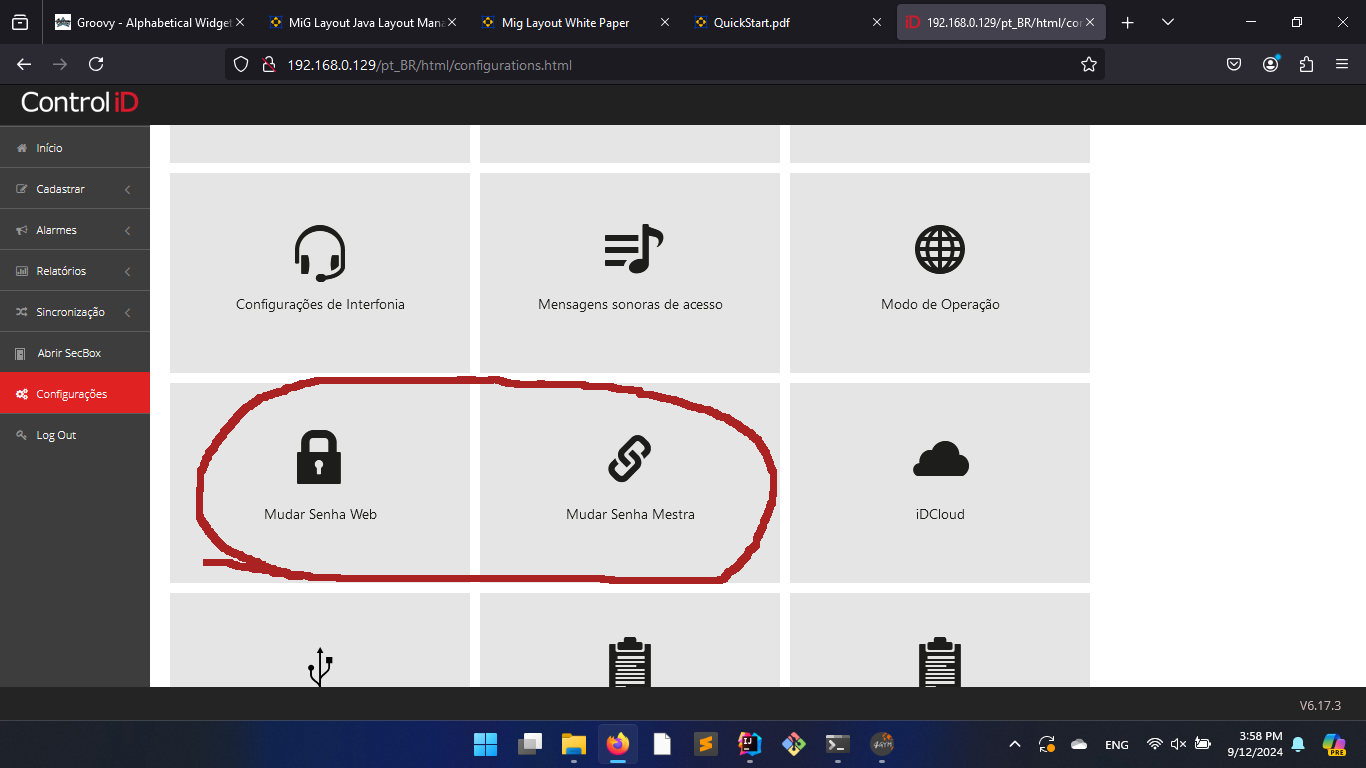Reload the page with the refresh button

tap(96, 65)
